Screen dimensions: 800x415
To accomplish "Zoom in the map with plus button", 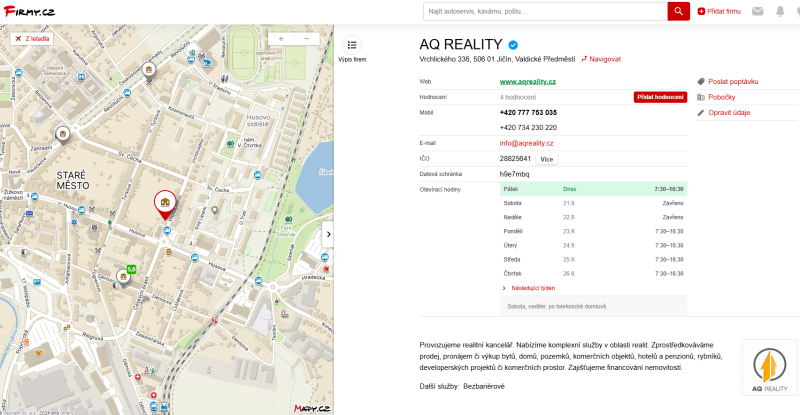I will pyautogui.click(x=281, y=38).
